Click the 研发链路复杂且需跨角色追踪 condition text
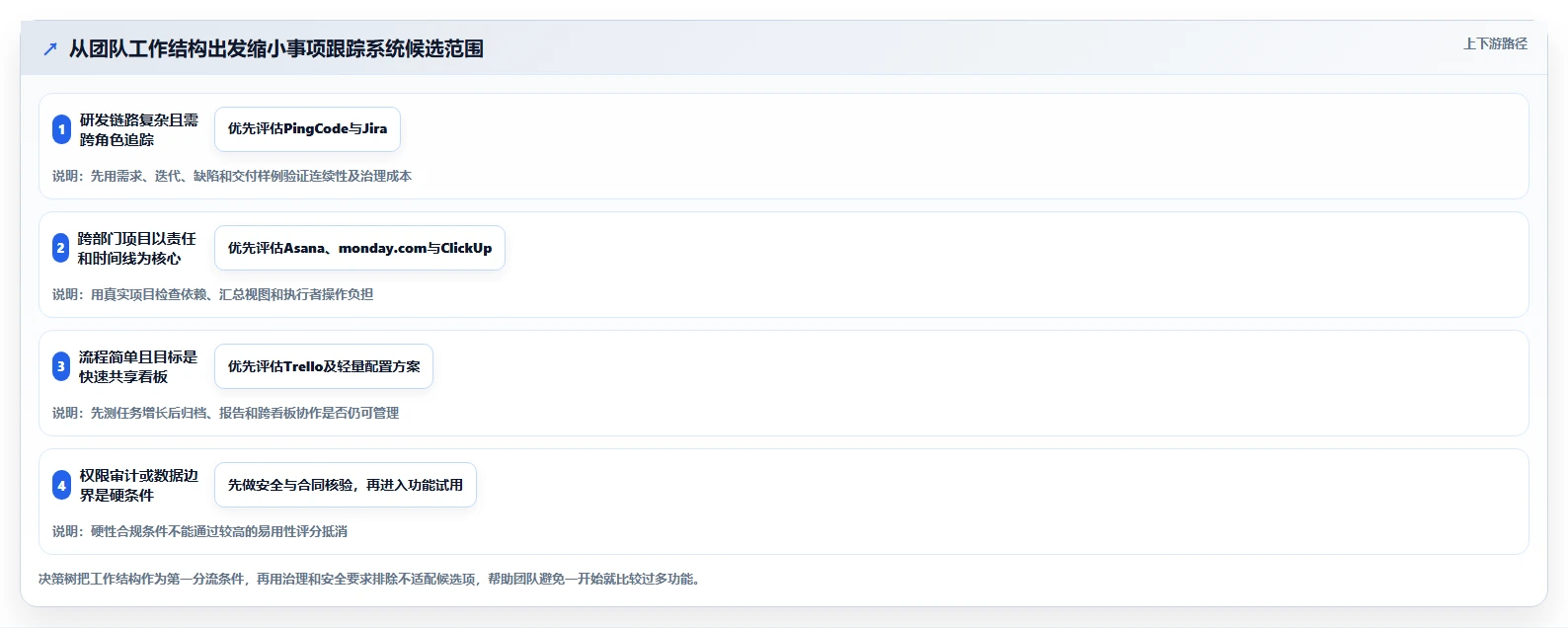The image size is (1568, 628). (x=139, y=129)
